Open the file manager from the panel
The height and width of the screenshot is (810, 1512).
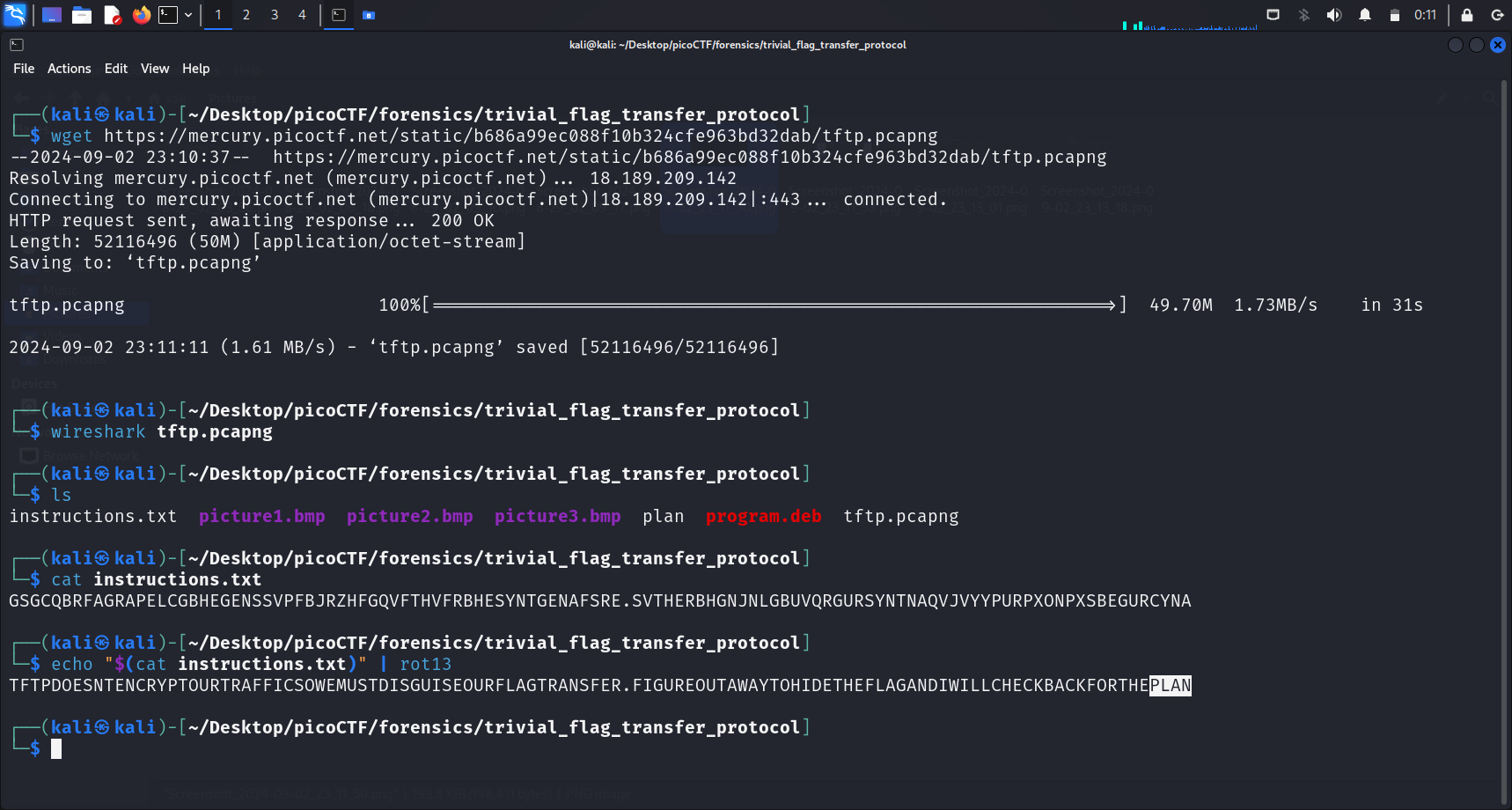82,15
